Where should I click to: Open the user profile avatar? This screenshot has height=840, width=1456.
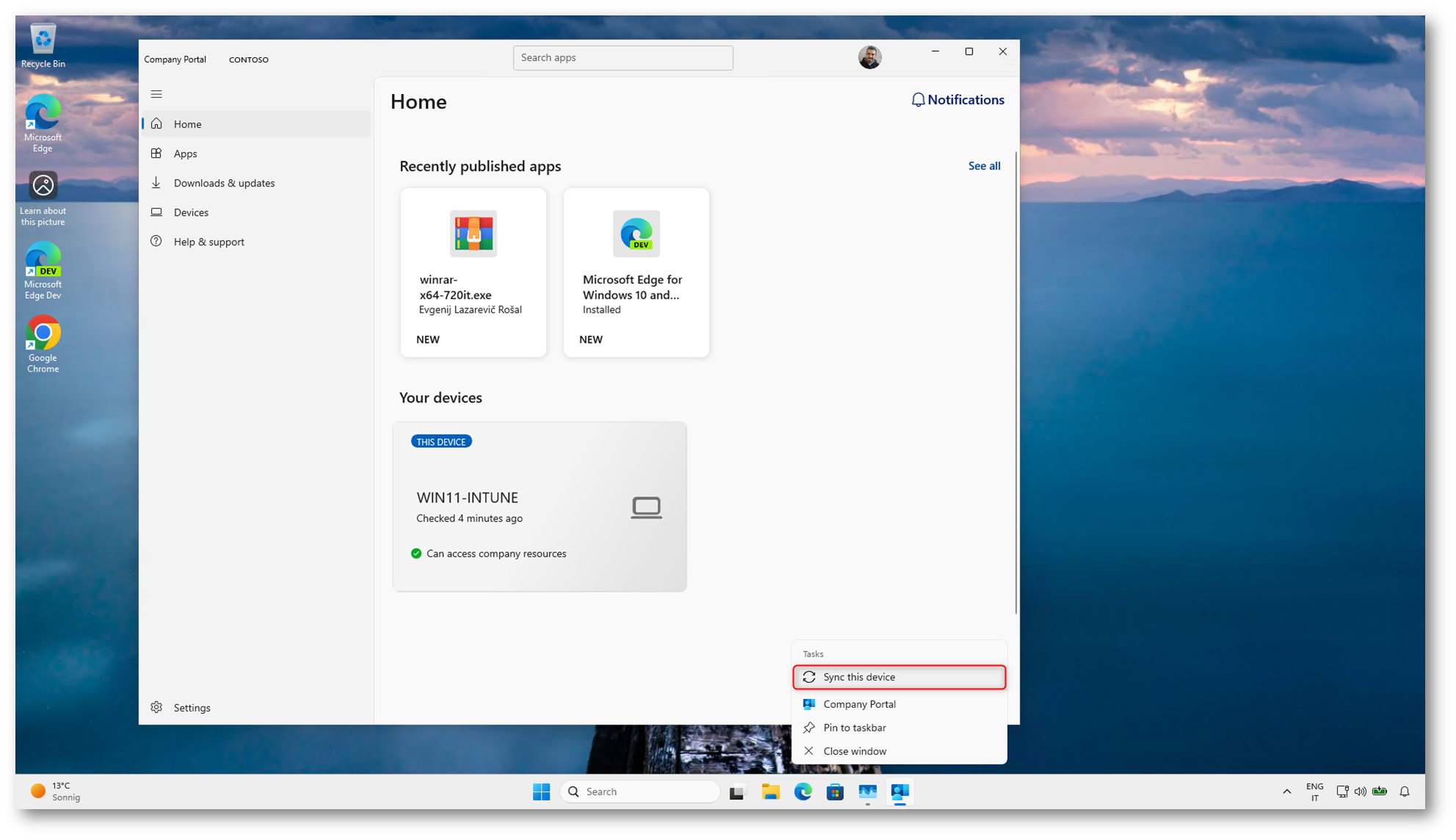point(870,57)
